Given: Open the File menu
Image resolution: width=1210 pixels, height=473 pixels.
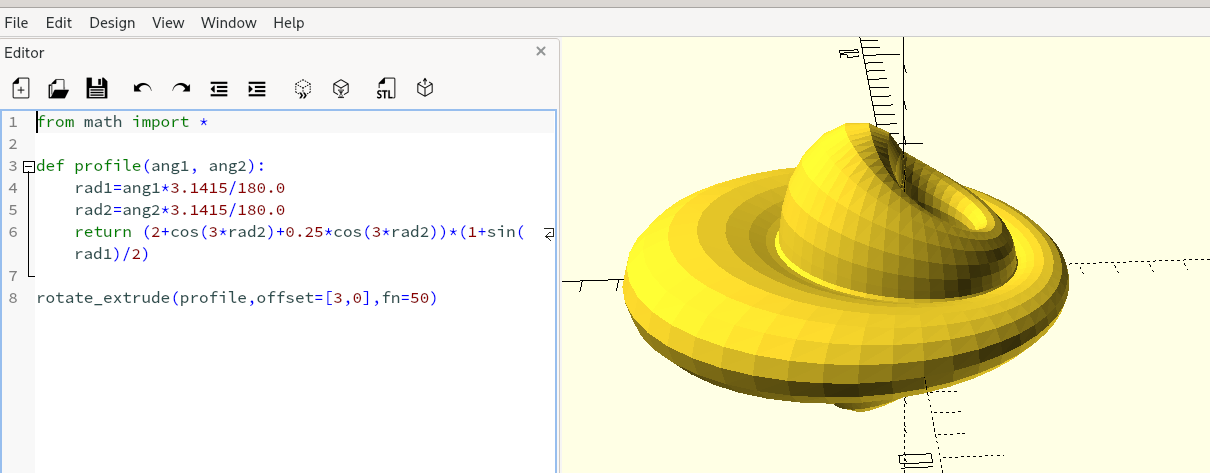Looking at the screenshot, I should [16, 22].
